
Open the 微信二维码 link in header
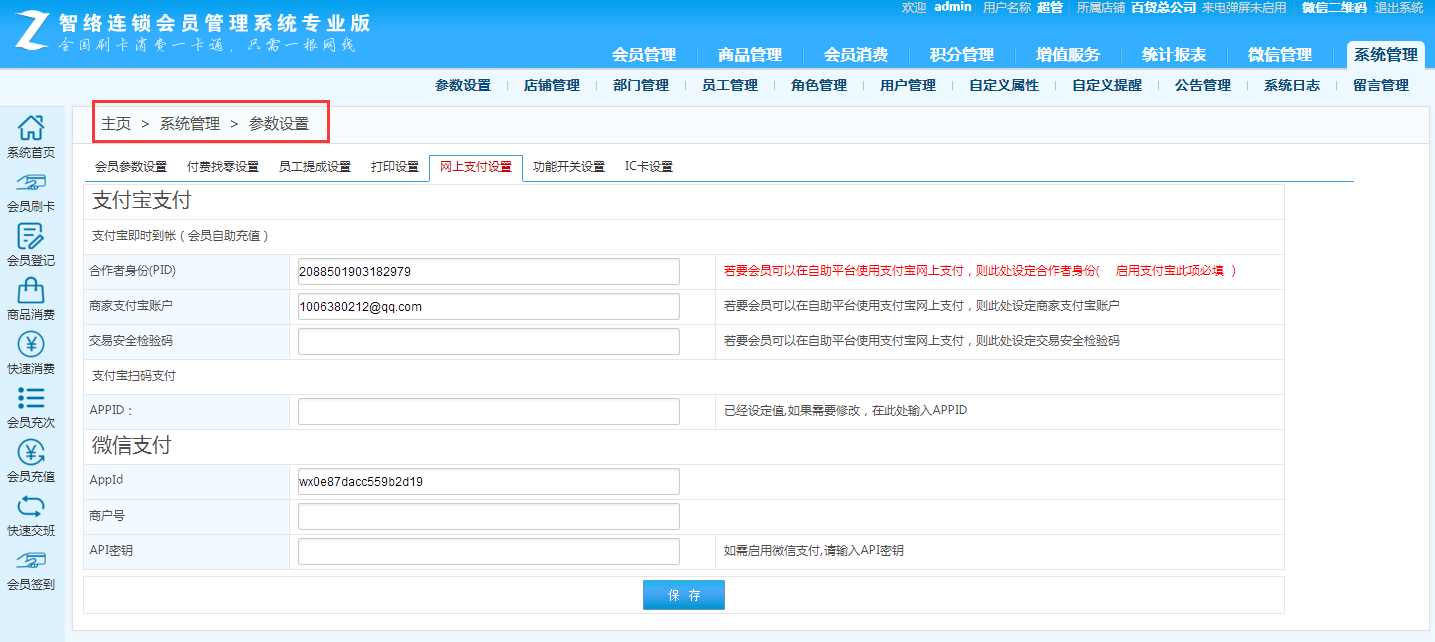coord(1334,8)
